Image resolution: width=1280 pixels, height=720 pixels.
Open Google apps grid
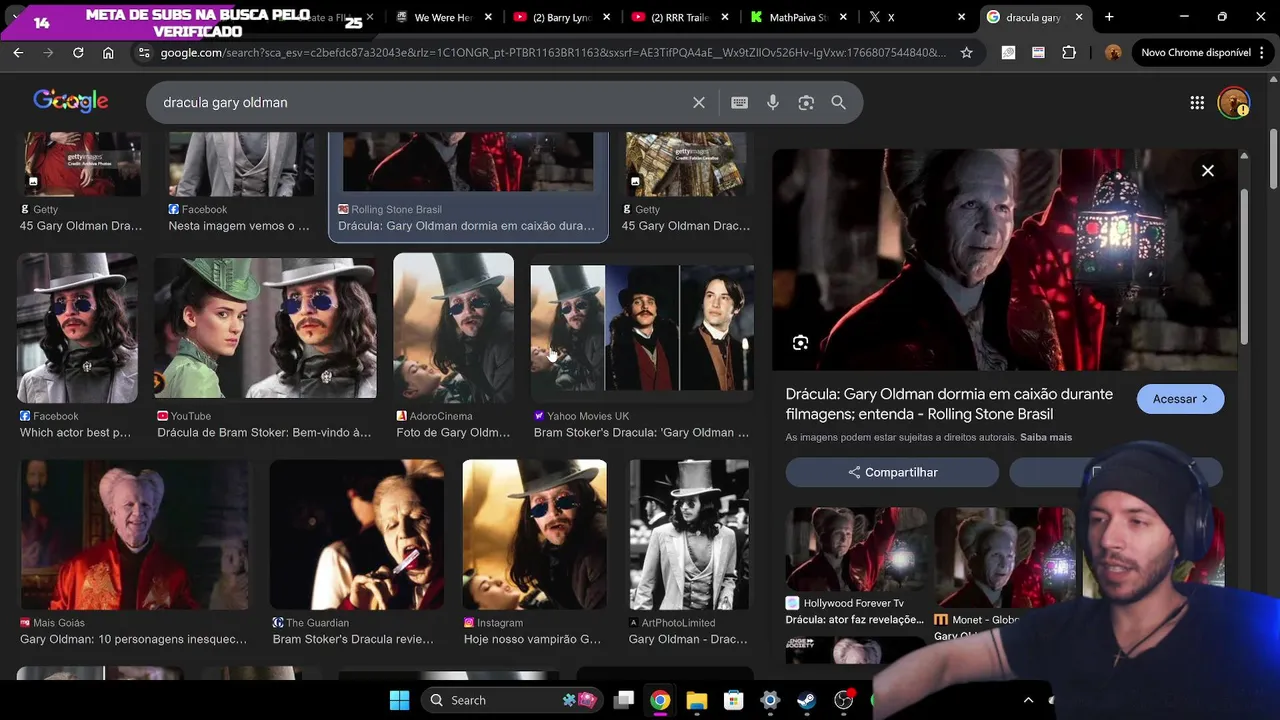[1197, 102]
